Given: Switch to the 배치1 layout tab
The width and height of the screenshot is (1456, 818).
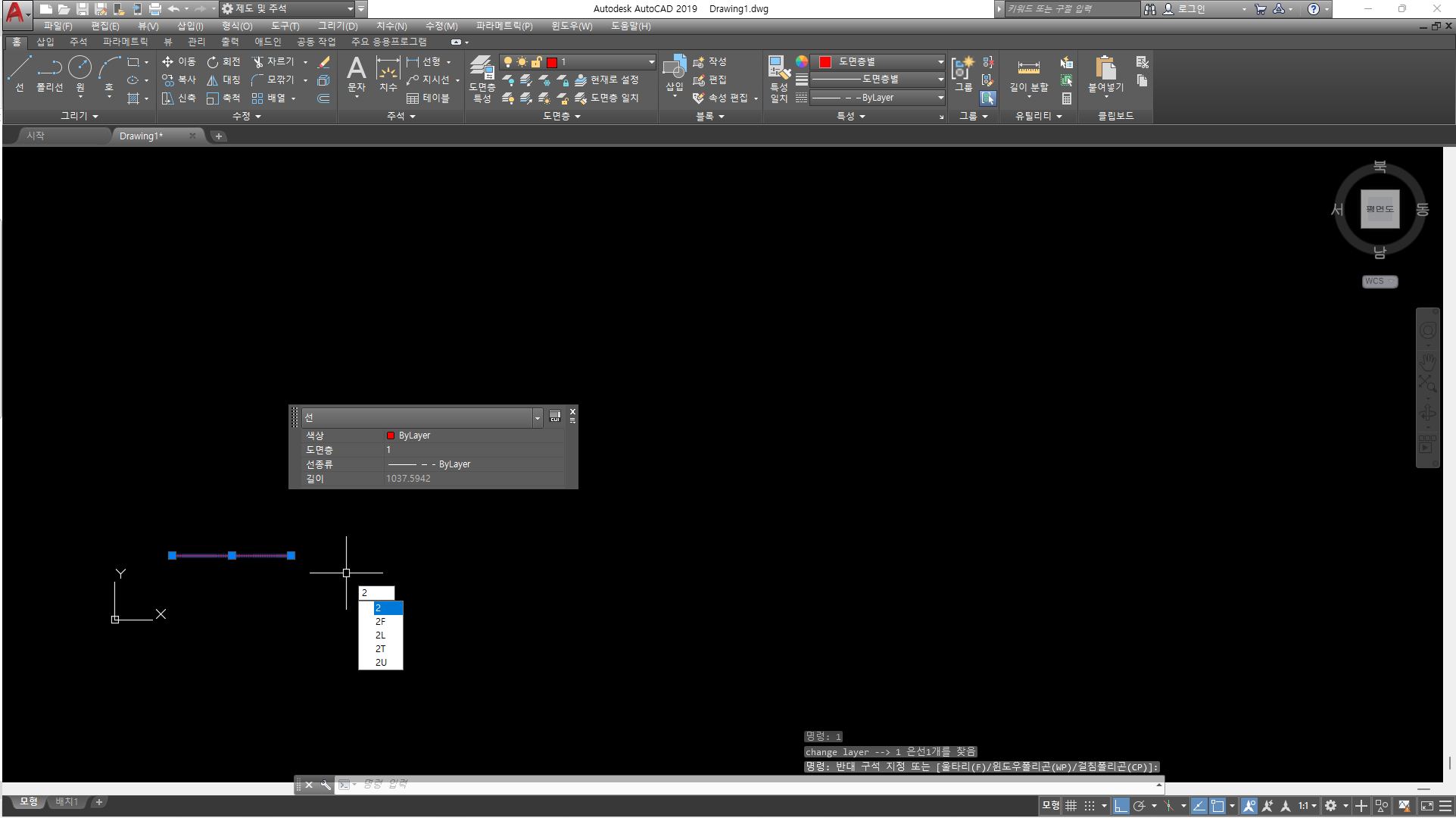Looking at the screenshot, I should (x=67, y=801).
